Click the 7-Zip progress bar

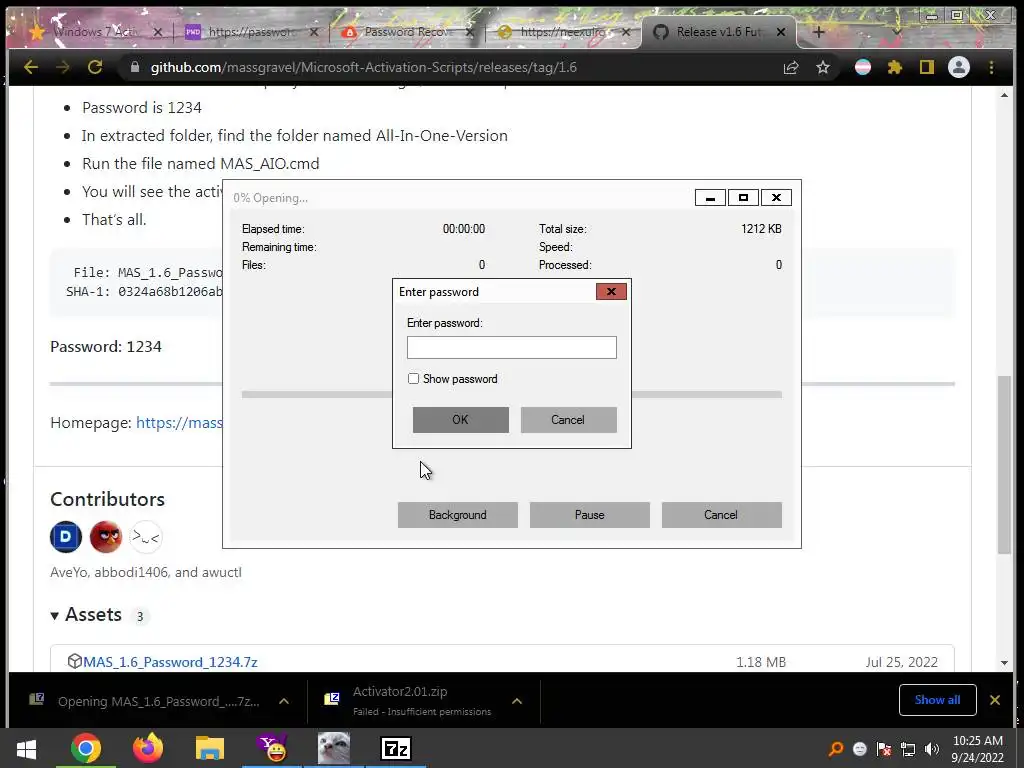[x=511, y=394]
